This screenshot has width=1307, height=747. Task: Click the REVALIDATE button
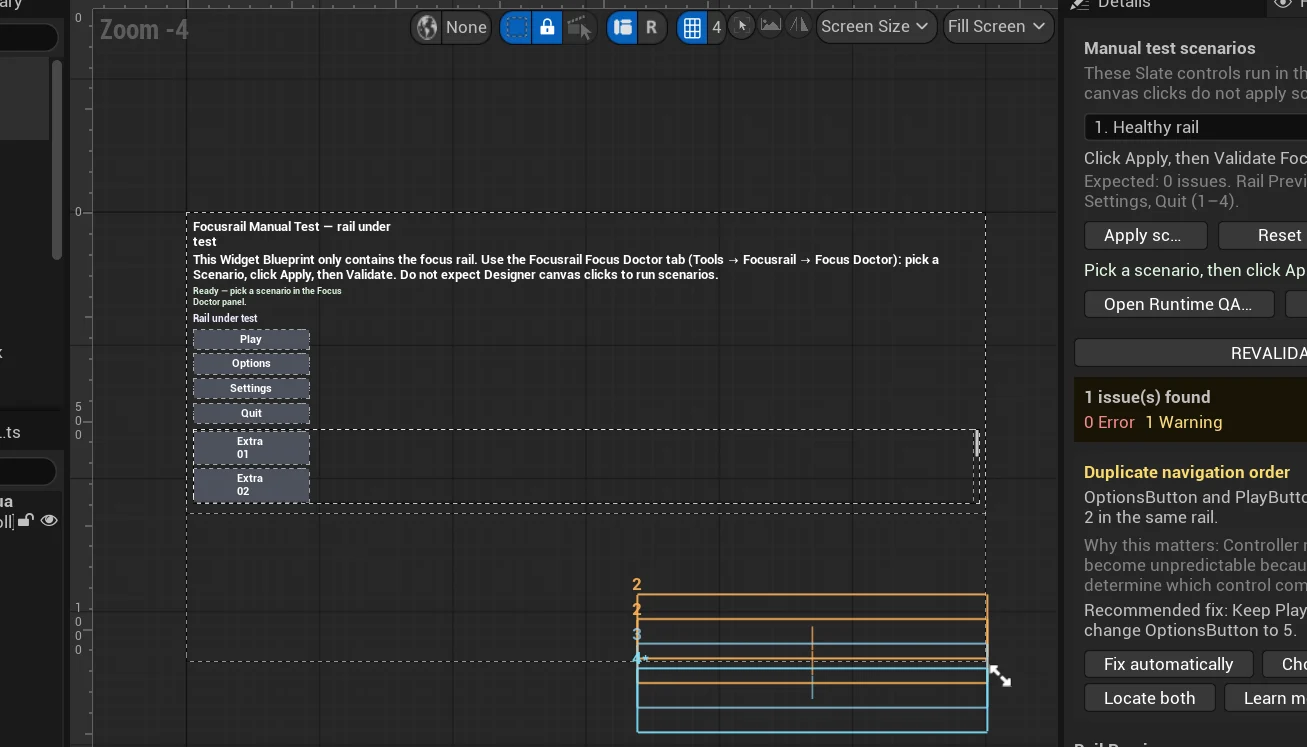coord(1190,353)
